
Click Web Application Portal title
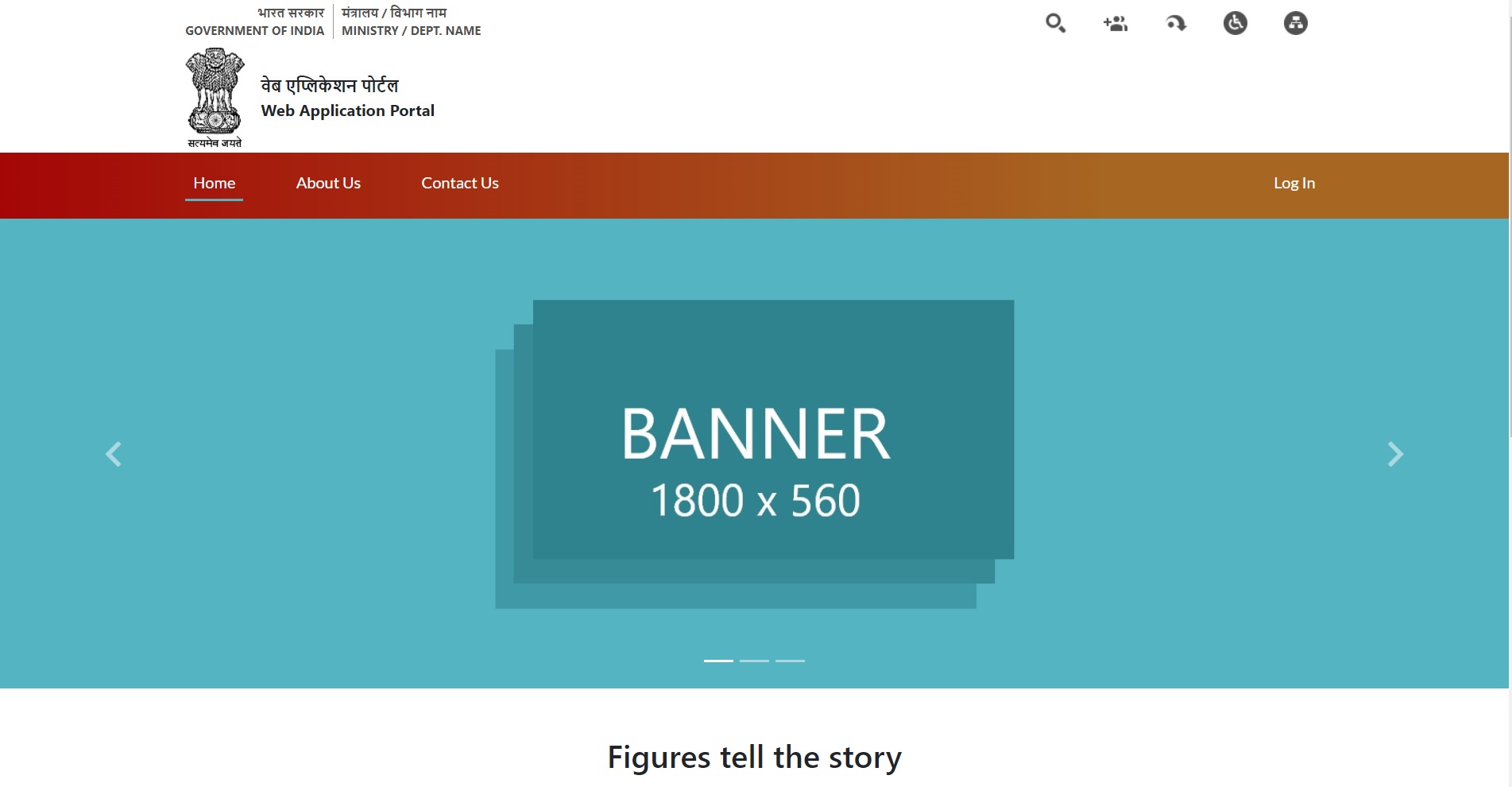click(x=347, y=110)
